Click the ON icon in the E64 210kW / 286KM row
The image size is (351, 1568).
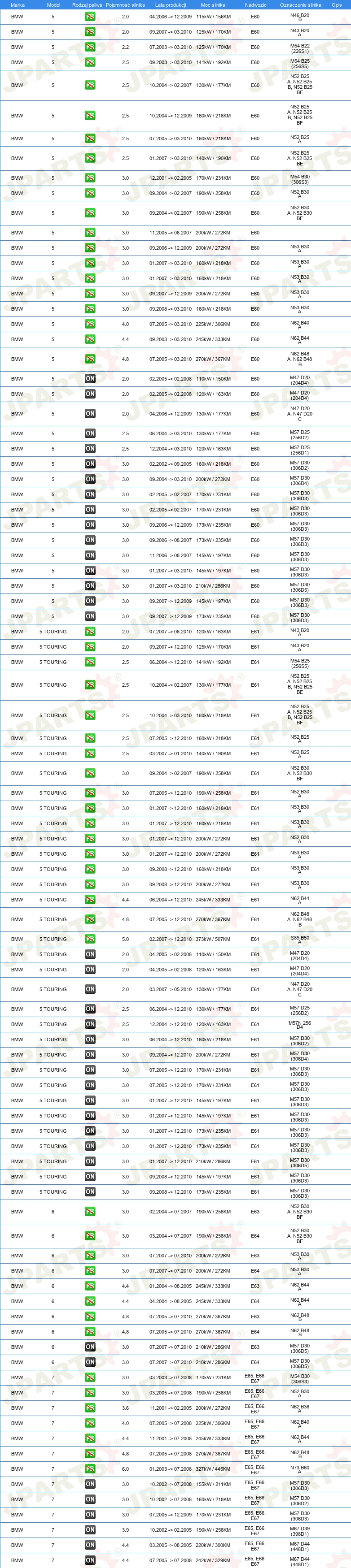click(90, 1362)
